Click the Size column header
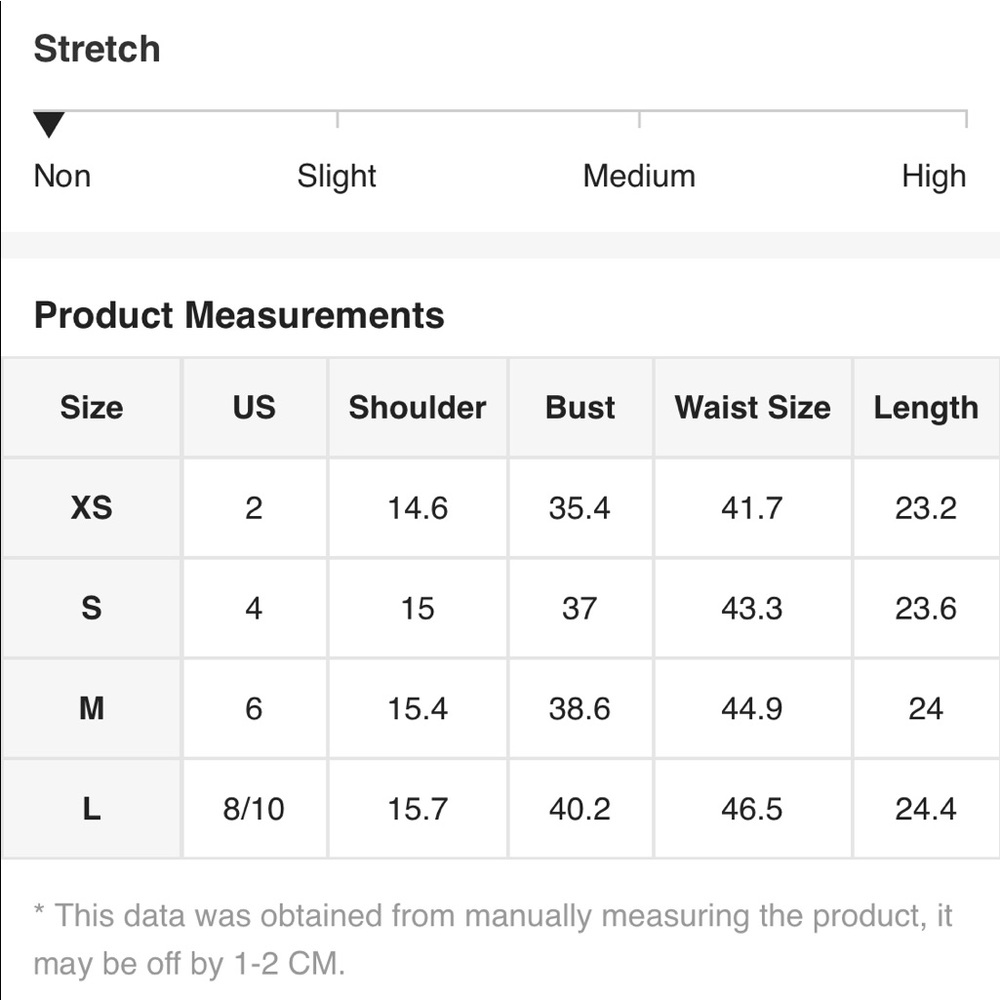The height and width of the screenshot is (1000, 1000). 92,408
